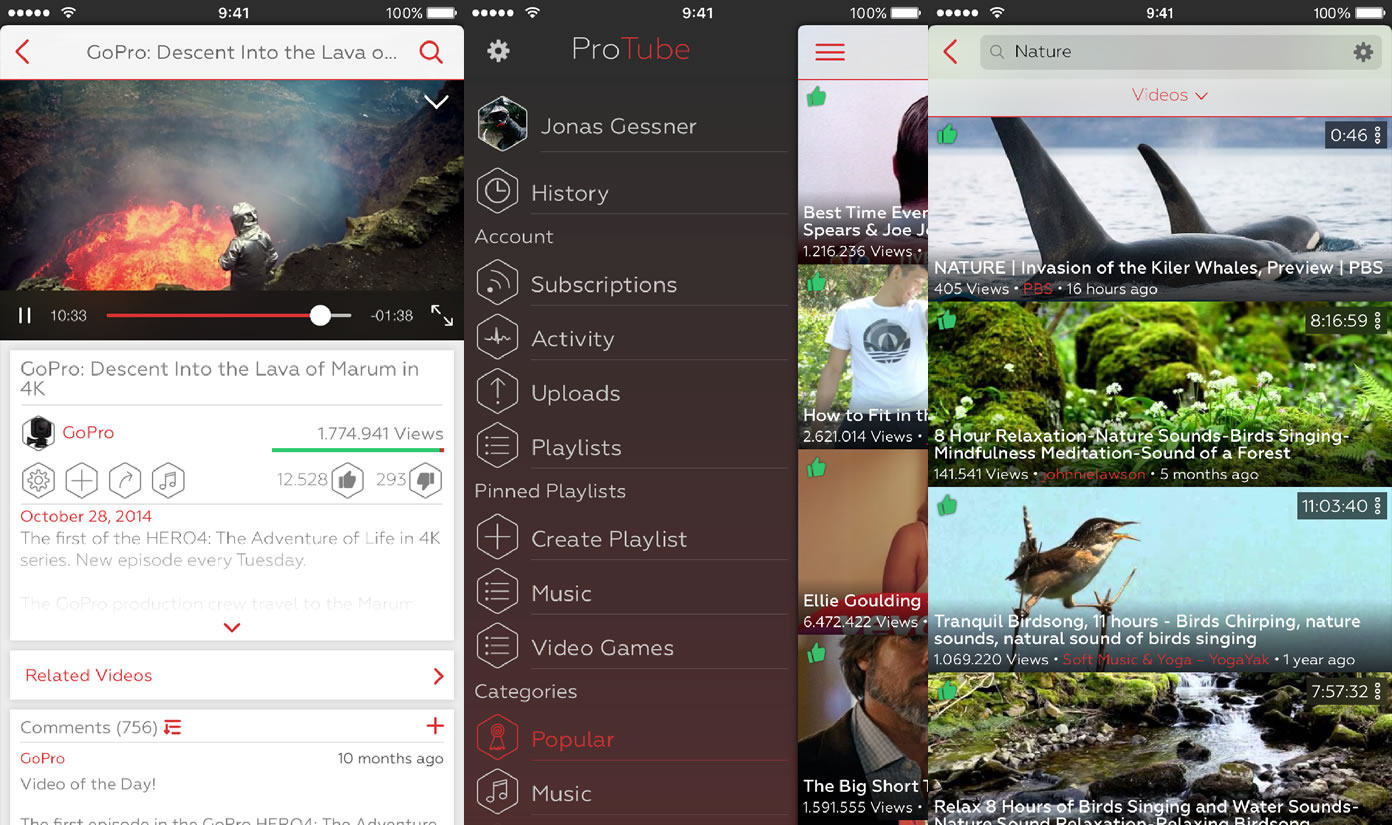Open the 'How to Fit' video thumbnail

click(863, 356)
